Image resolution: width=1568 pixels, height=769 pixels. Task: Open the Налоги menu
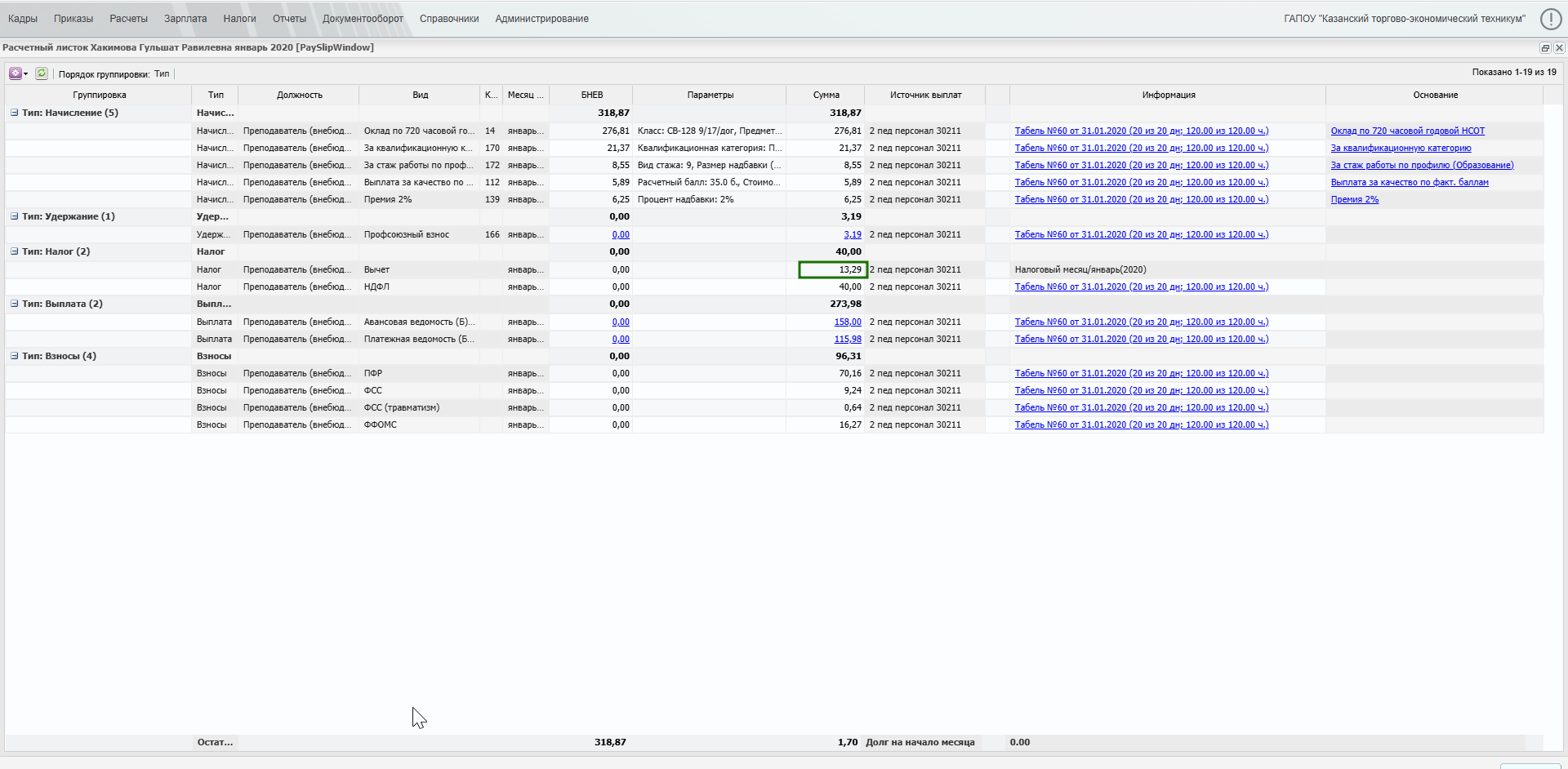(x=240, y=19)
